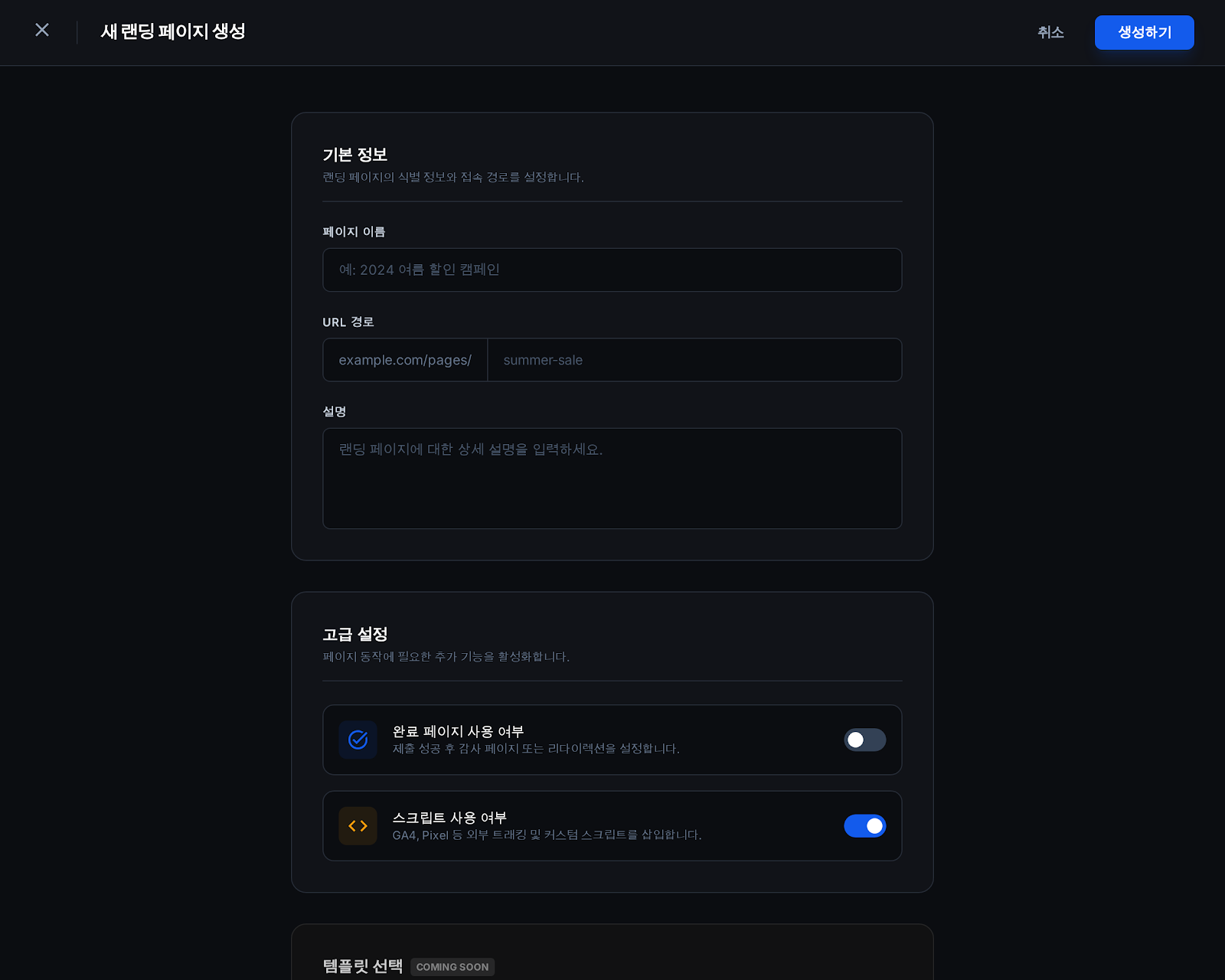Click the URL 경로 field label
The width and height of the screenshot is (1225, 980).
pyautogui.click(x=348, y=322)
